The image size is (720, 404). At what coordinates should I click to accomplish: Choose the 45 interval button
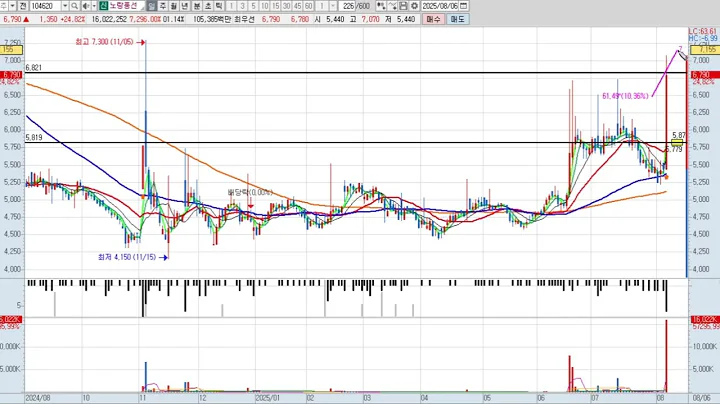(x=298, y=6)
